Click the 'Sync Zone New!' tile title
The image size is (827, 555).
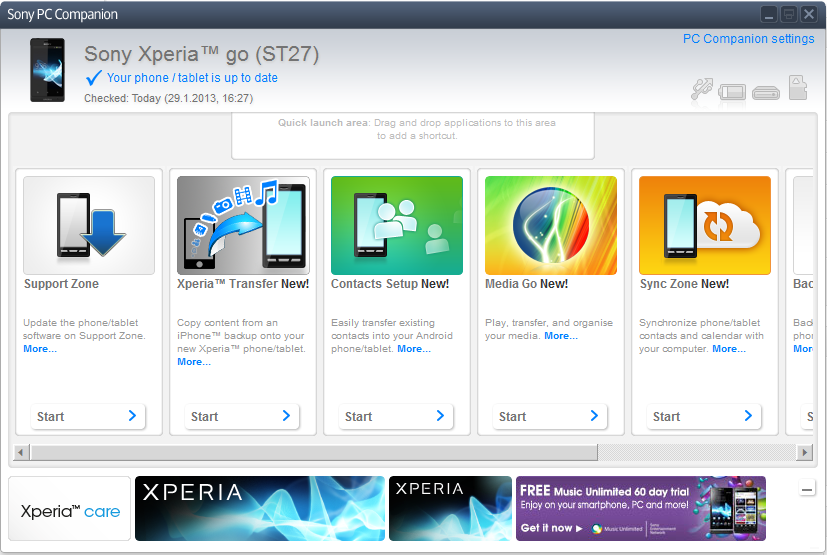pos(685,284)
